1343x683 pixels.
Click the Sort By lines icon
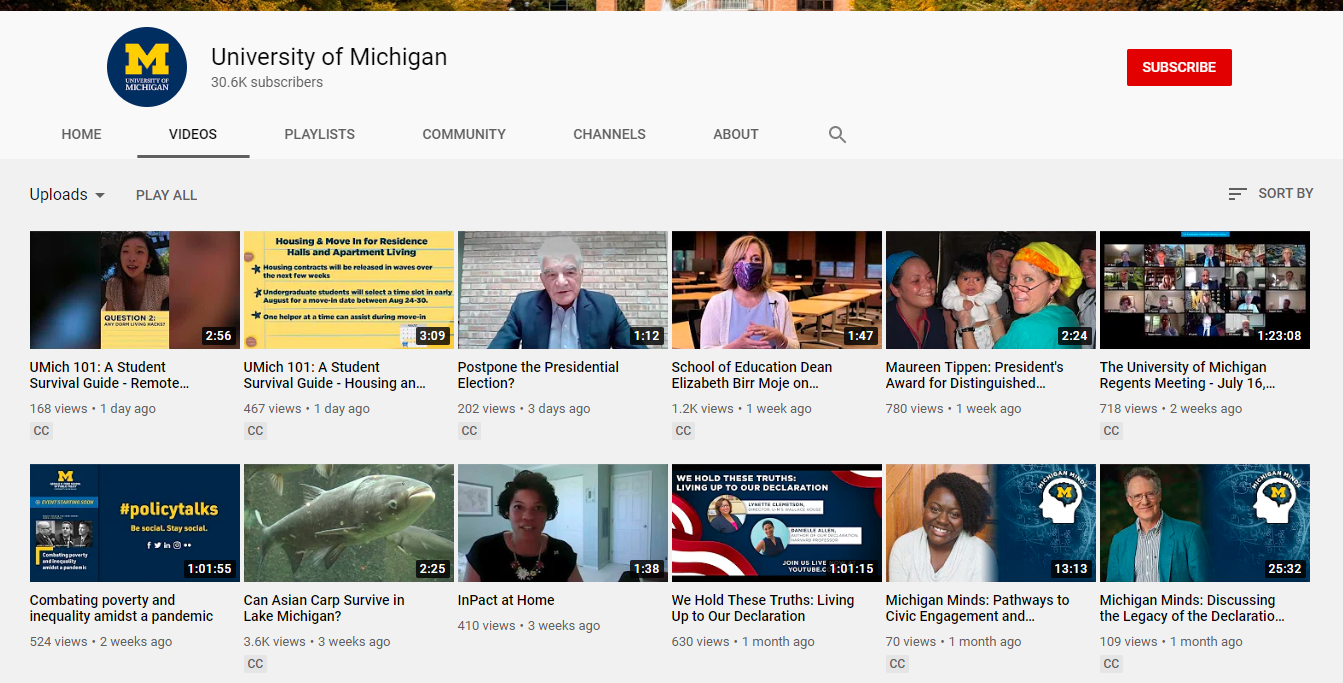[1237, 193]
